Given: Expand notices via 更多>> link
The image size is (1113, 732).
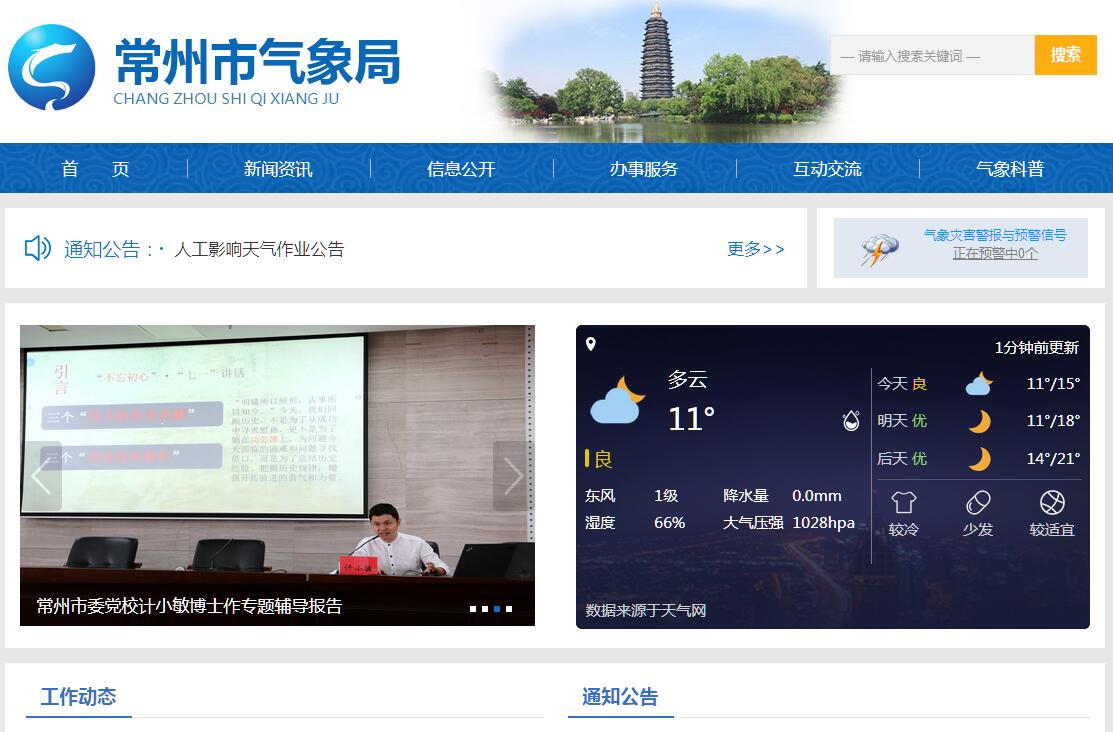Looking at the screenshot, I should click(755, 249).
